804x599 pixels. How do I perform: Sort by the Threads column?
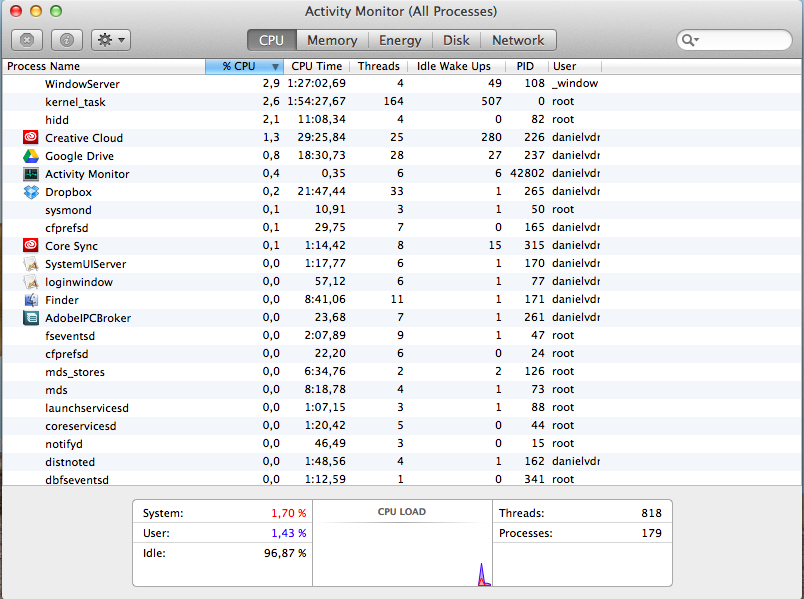click(378, 66)
